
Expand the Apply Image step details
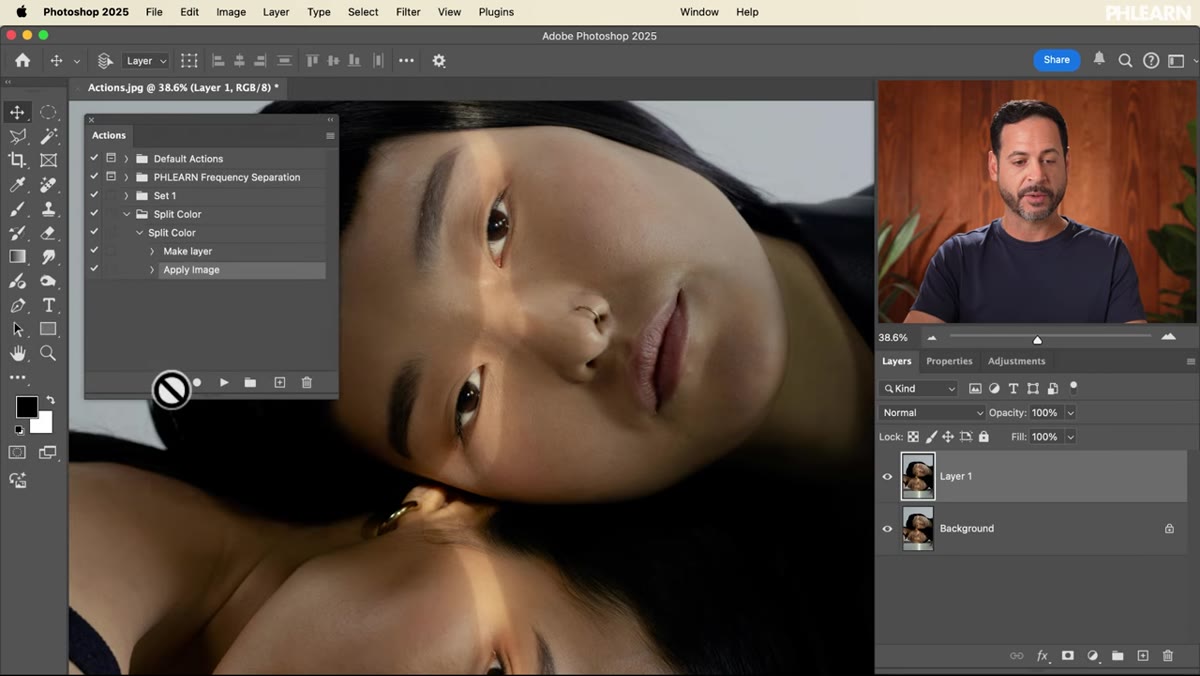click(x=152, y=270)
